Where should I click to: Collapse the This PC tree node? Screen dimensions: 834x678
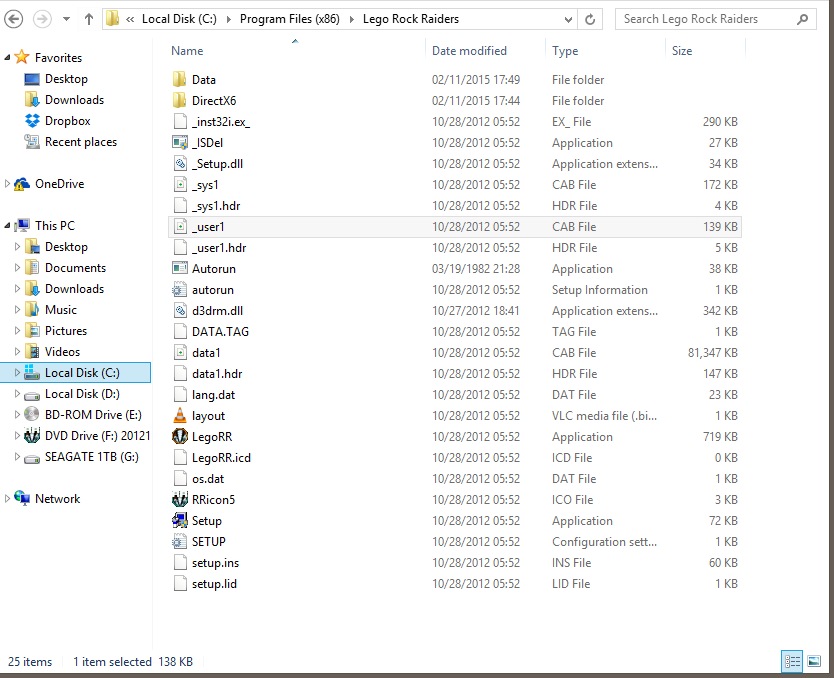point(7,226)
